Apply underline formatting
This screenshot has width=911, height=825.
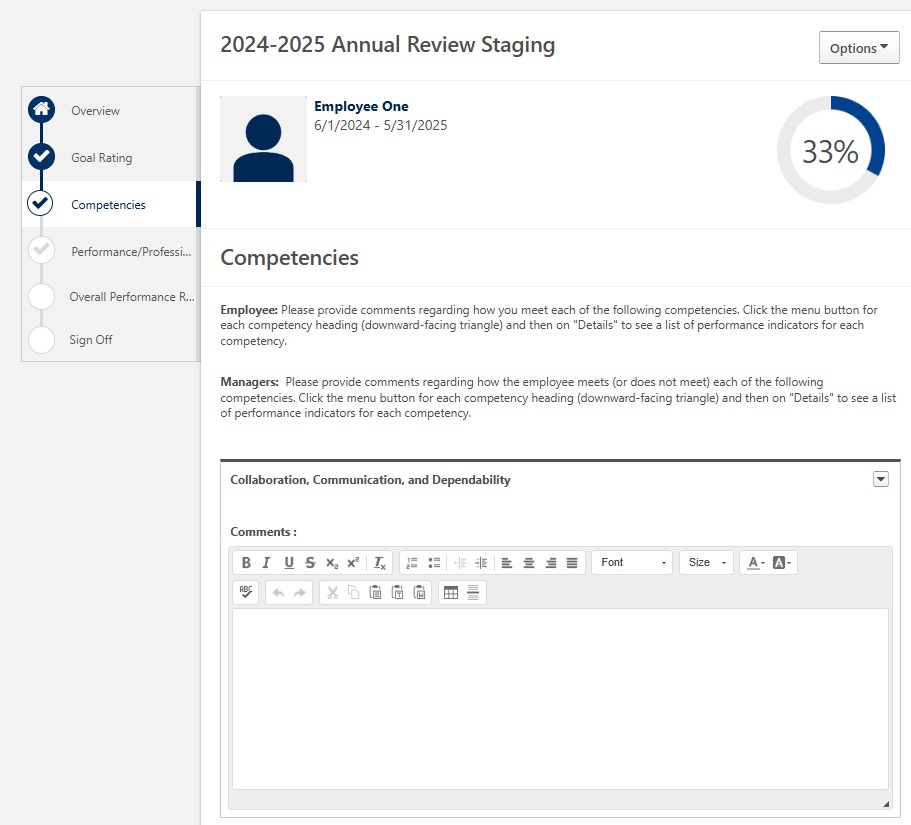tap(289, 562)
